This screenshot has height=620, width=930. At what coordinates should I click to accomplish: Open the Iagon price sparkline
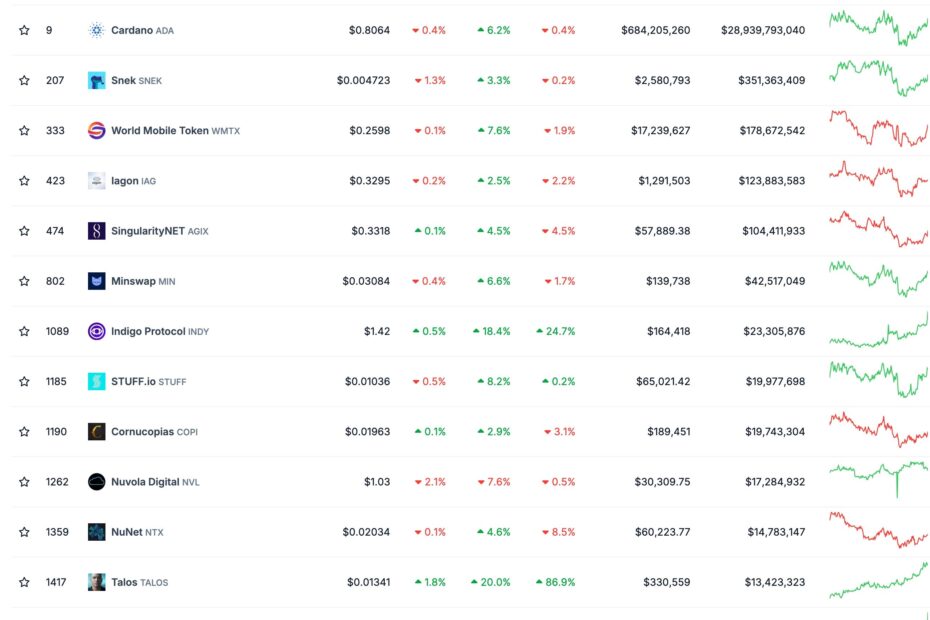click(x=879, y=179)
